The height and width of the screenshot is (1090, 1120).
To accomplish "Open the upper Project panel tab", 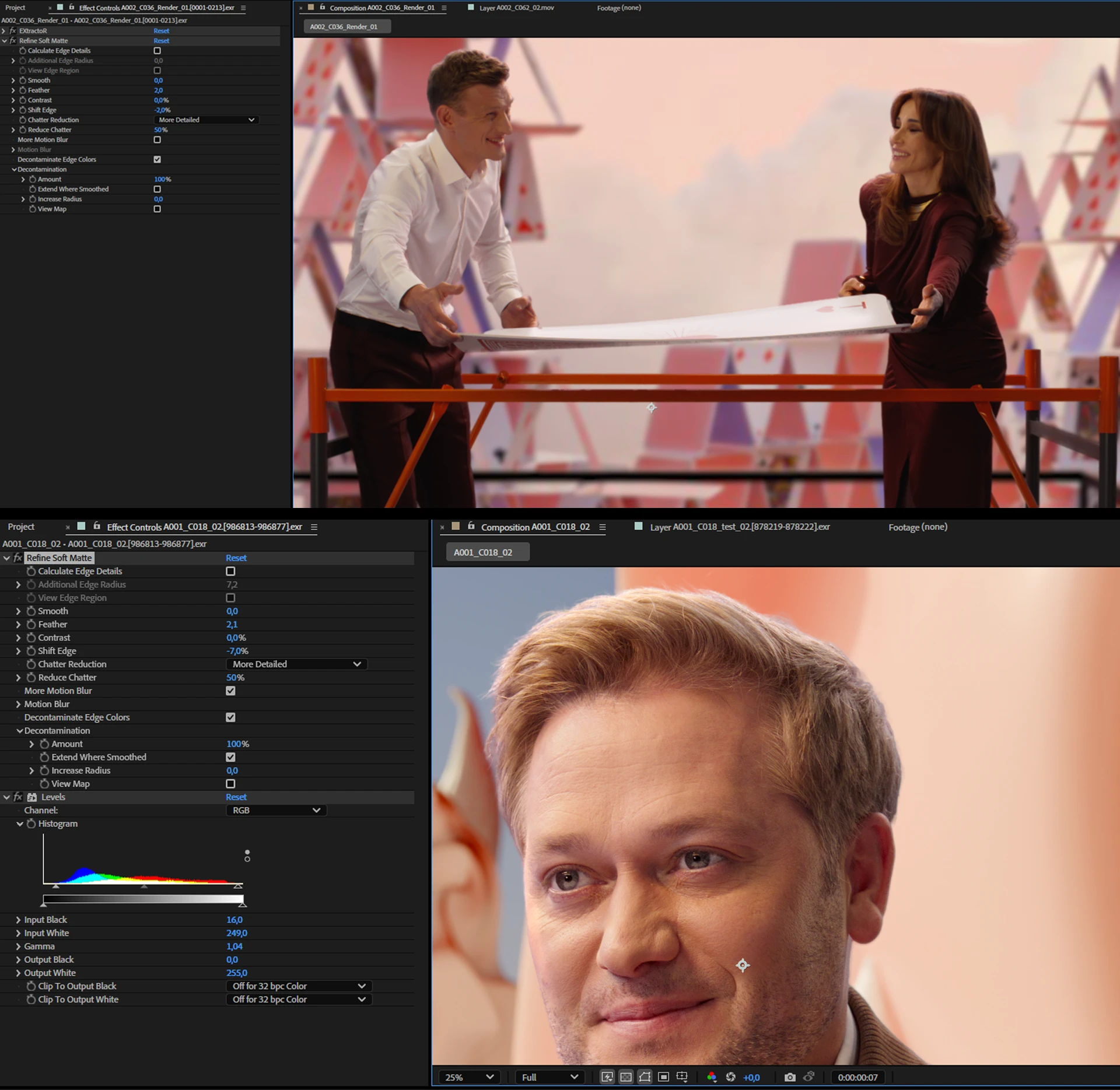I will 15,8.
